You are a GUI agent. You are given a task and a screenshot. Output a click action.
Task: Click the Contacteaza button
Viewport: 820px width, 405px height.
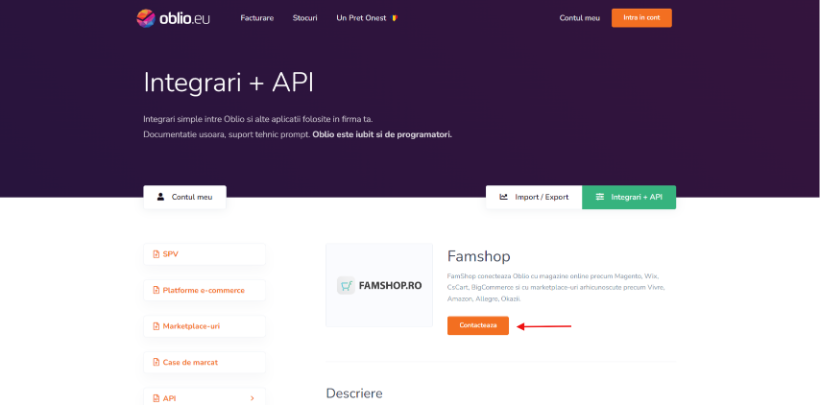click(478, 325)
